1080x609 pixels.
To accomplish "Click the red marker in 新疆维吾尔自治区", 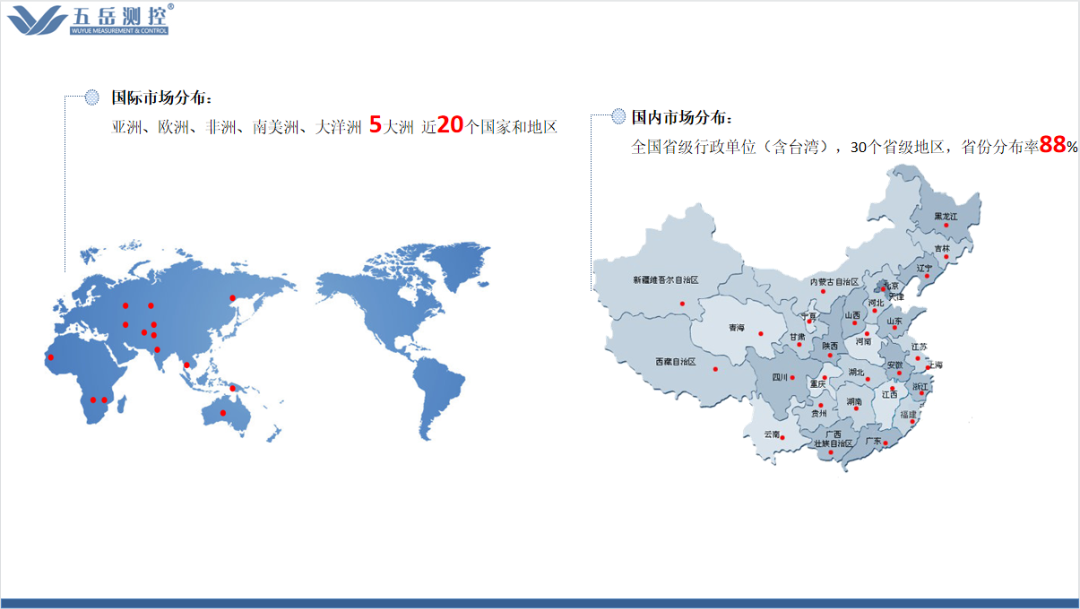I will [683, 303].
